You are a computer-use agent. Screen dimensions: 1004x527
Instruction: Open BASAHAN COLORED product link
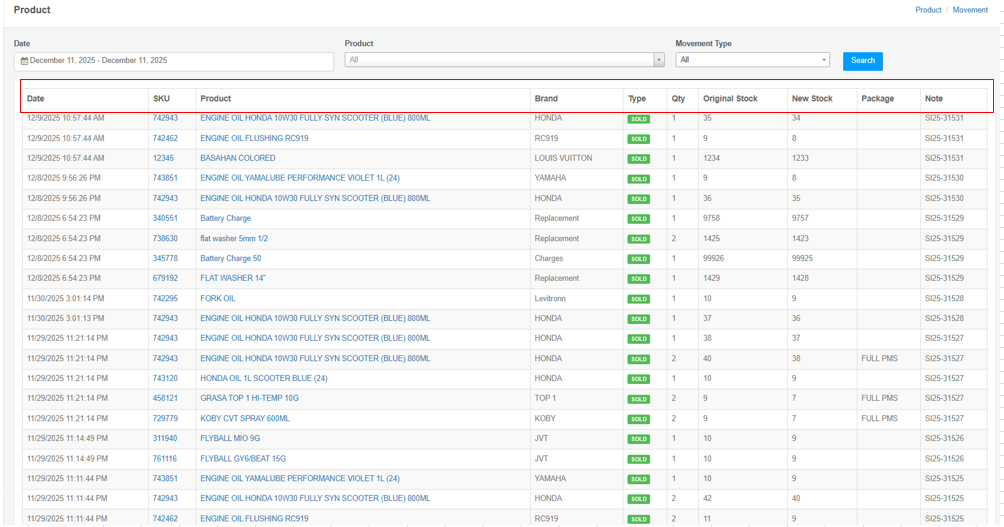coord(238,159)
